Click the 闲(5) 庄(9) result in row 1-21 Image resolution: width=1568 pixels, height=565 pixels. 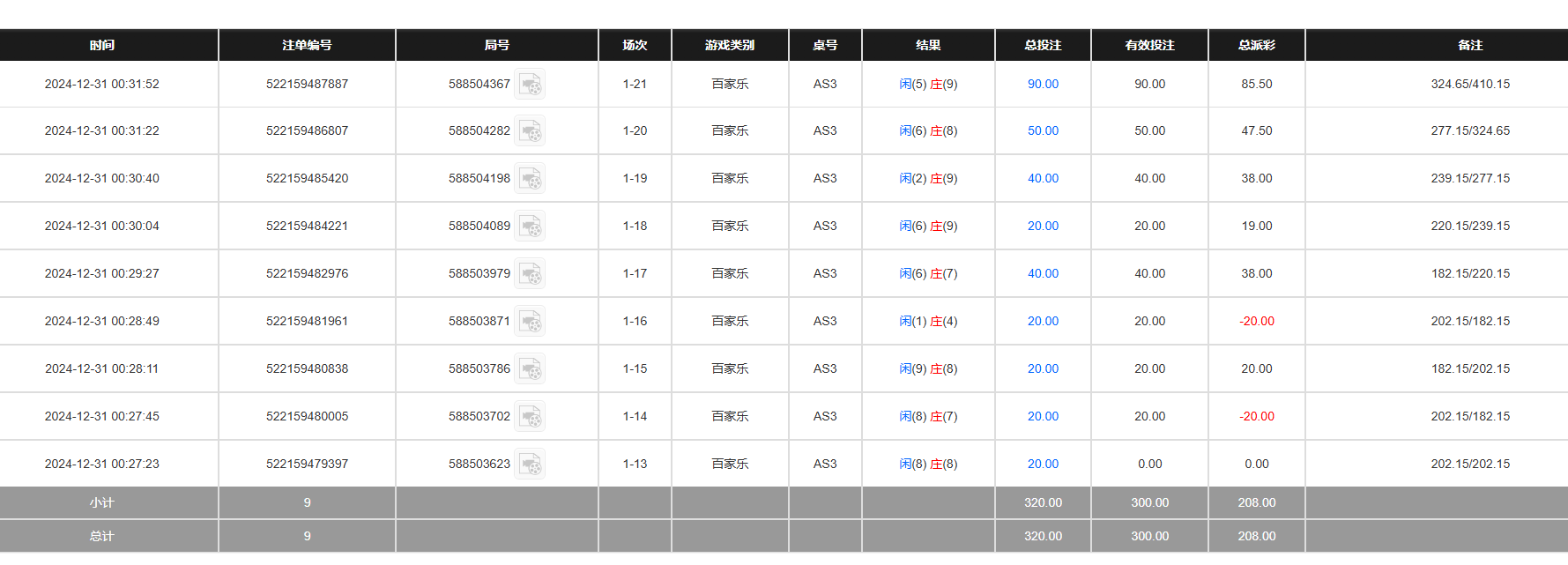click(928, 85)
